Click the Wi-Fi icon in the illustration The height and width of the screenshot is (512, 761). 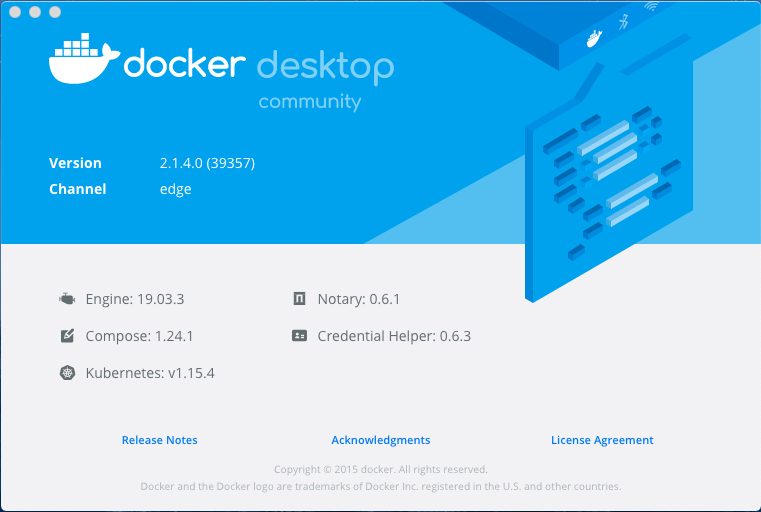click(651, 6)
